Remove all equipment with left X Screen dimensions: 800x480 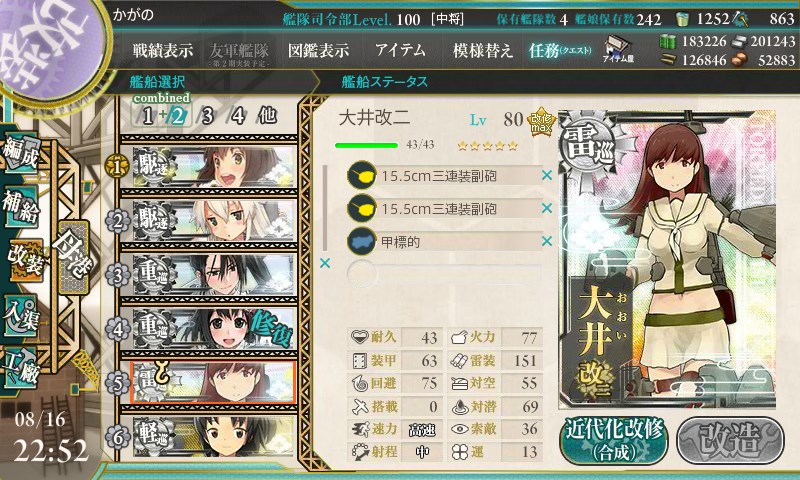click(x=325, y=263)
